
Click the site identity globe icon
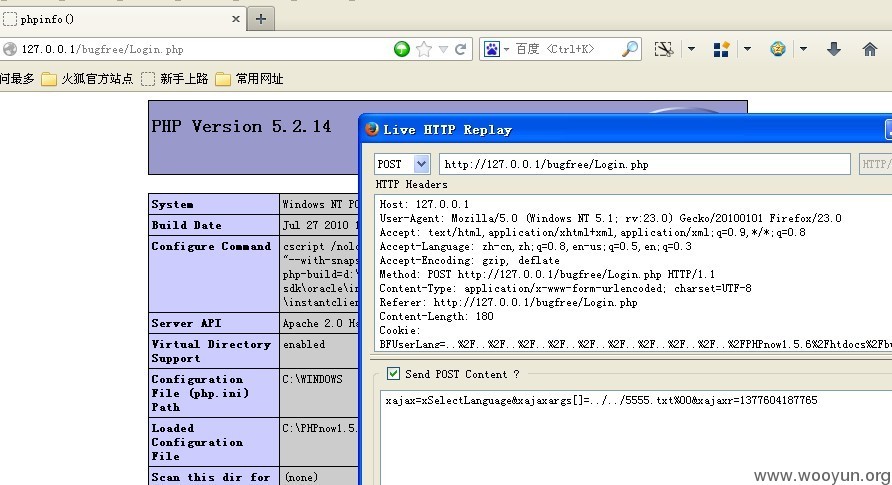click(x=10, y=49)
